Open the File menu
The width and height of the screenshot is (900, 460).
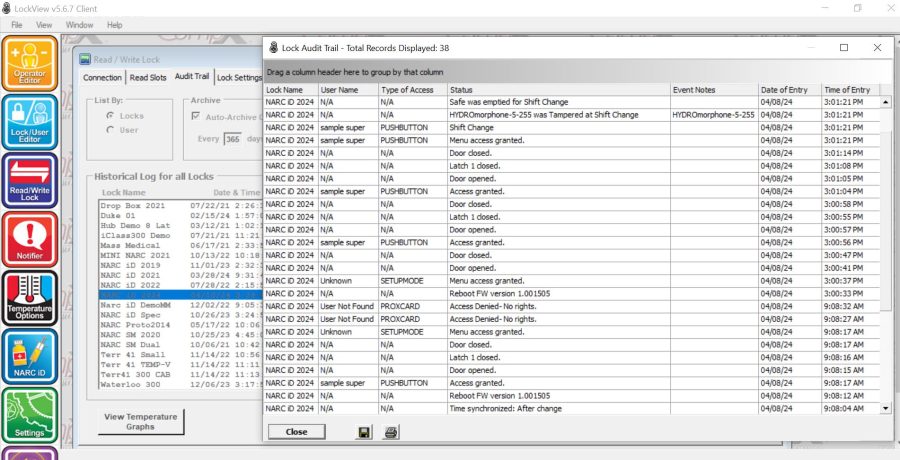(17, 25)
